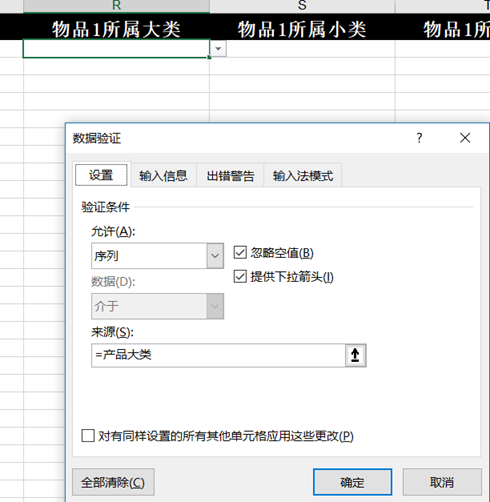Select column R header
The width and height of the screenshot is (490, 502).
pyautogui.click(x=116, y=6)
